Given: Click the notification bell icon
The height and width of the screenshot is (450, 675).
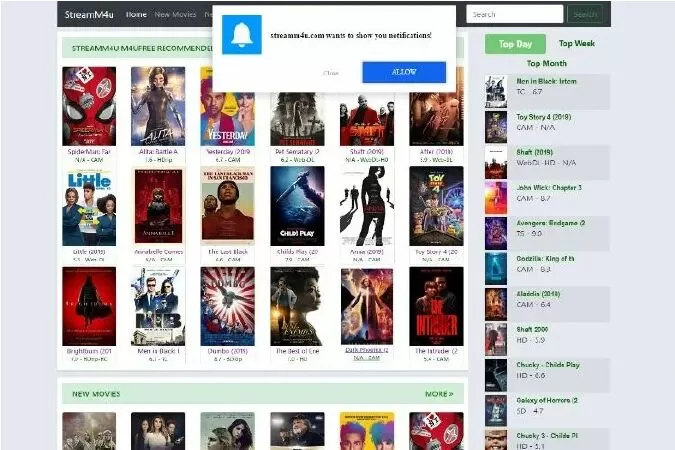Looking at the screenshot, I should coord(242,35).
